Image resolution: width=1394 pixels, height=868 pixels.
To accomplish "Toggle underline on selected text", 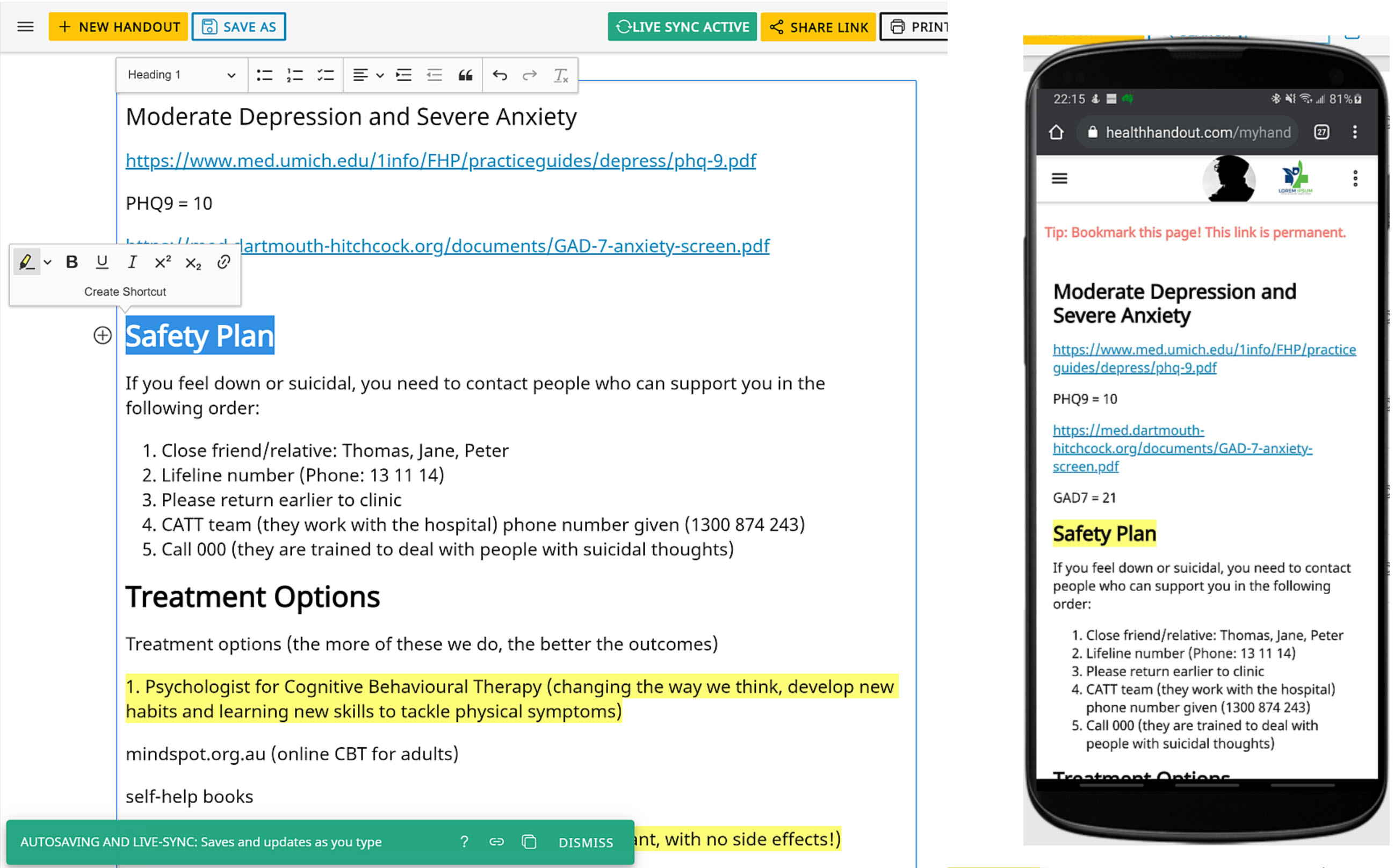I will pyautogui.click(x=102, y=262).
